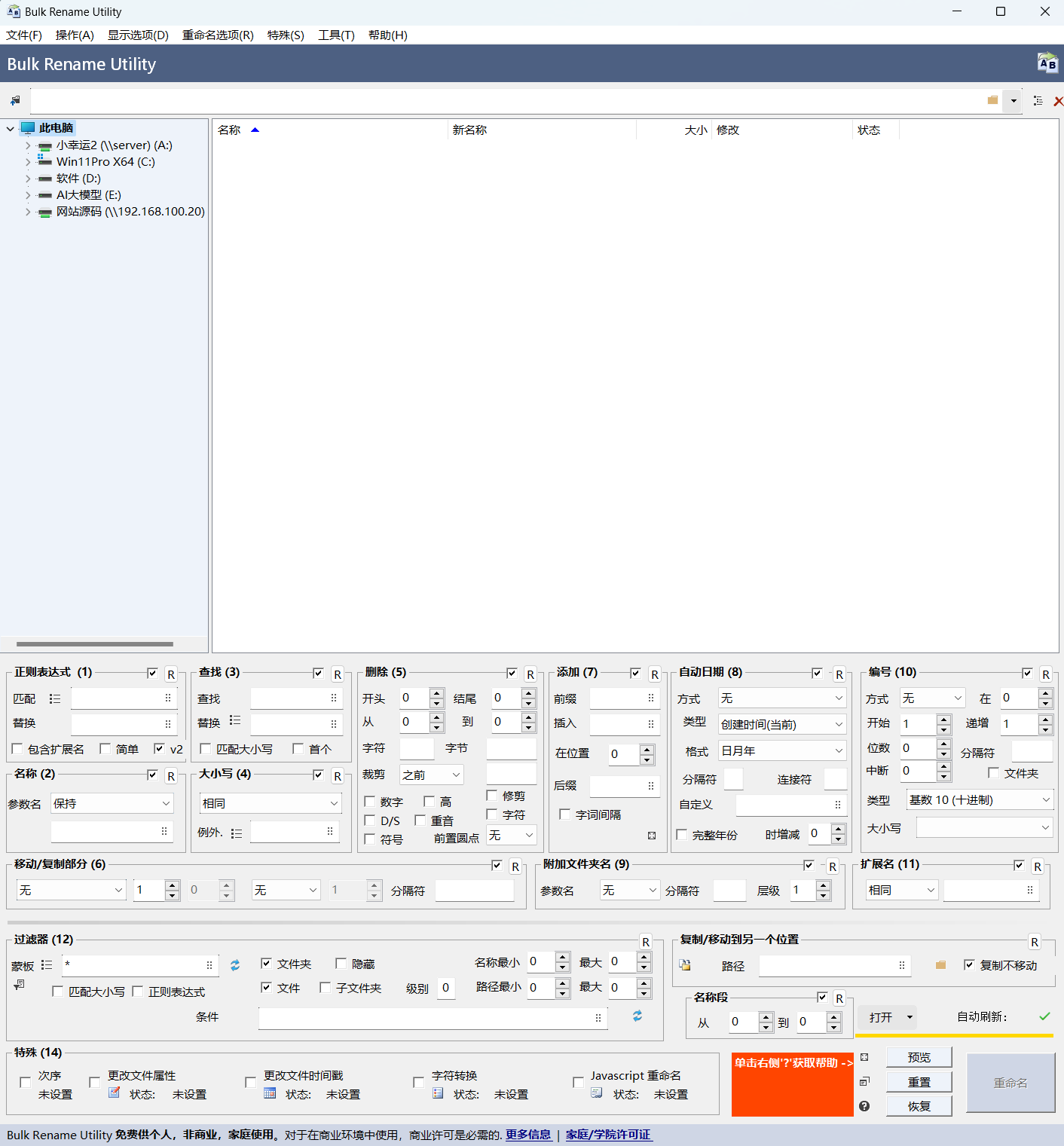Image resolution: width=1064 pixels, height=1146 pixels.
Task: Click the AB rename logo icon in header
Action: (x=1047, y=63)
